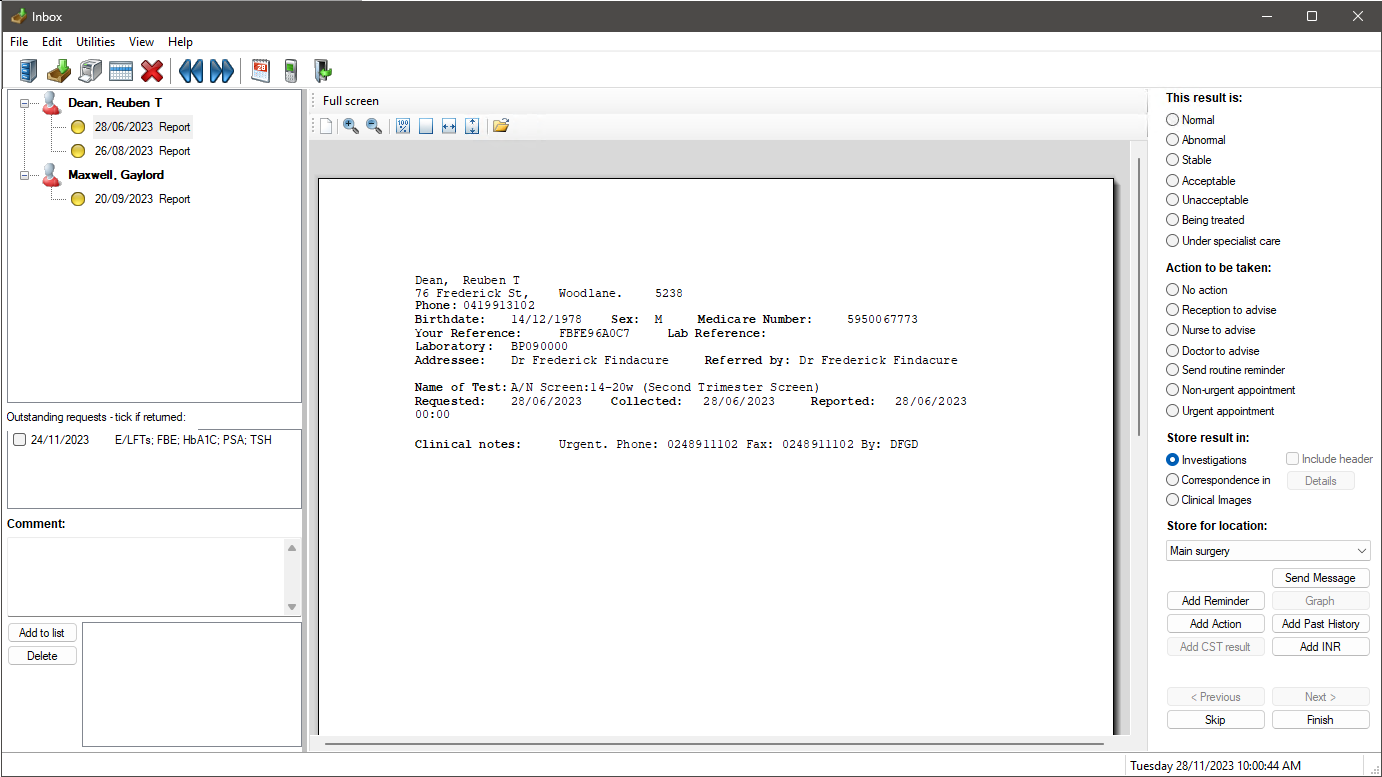The height and width of the screenshot is (777, 1382).
Task: Click the fit to height icon
Action: (x=472, y=126)
